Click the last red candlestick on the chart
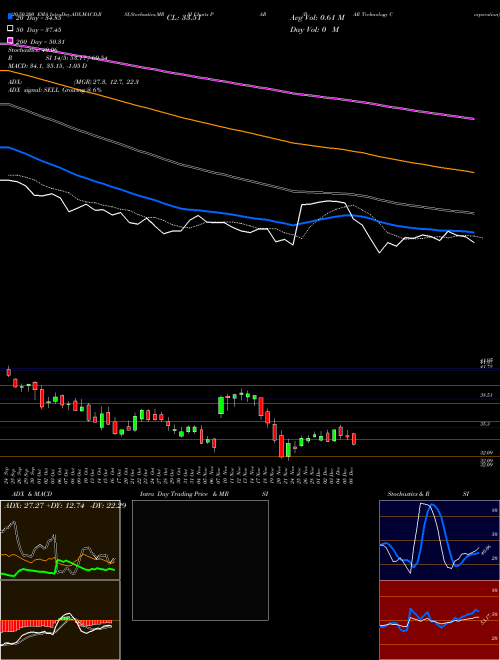This screenshot has width=500, height=660. (x=354, y=439)
